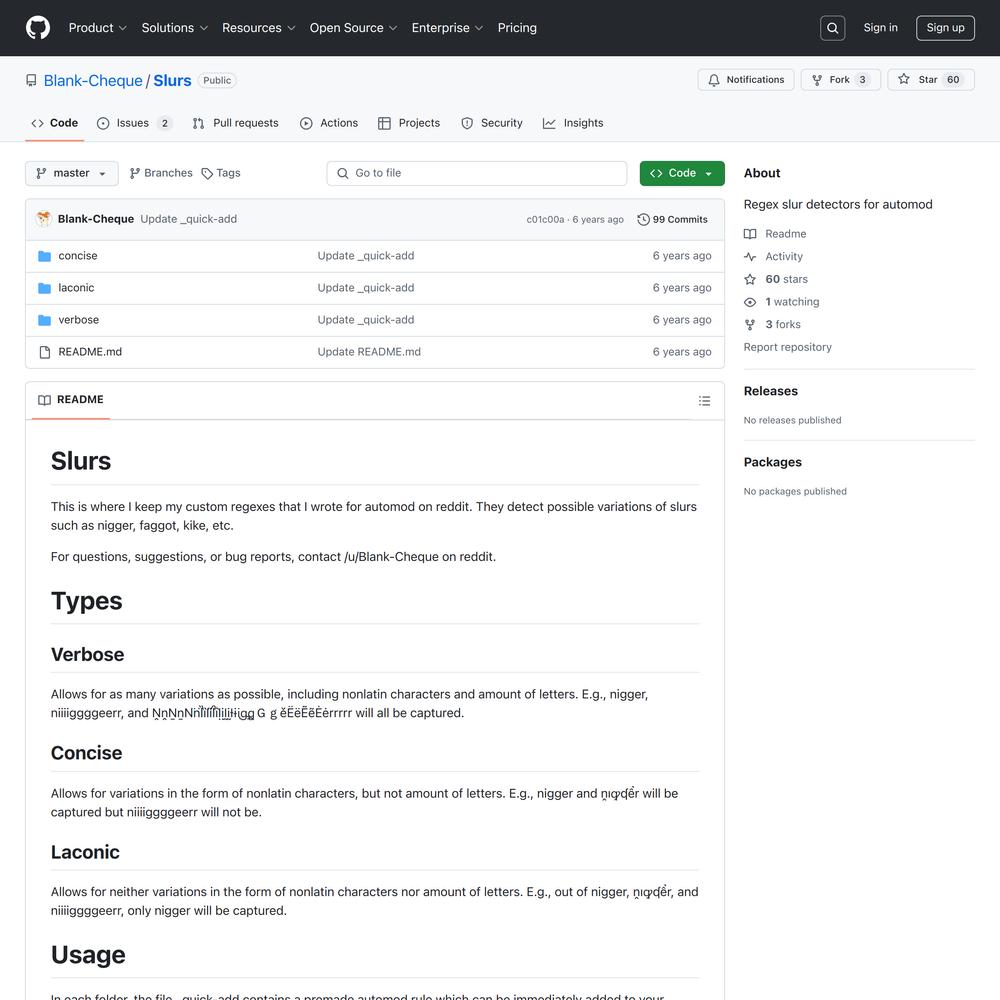Open the concise folder
The height and width of the screenshot is (1000, 1000).
[x=78, y=256]
